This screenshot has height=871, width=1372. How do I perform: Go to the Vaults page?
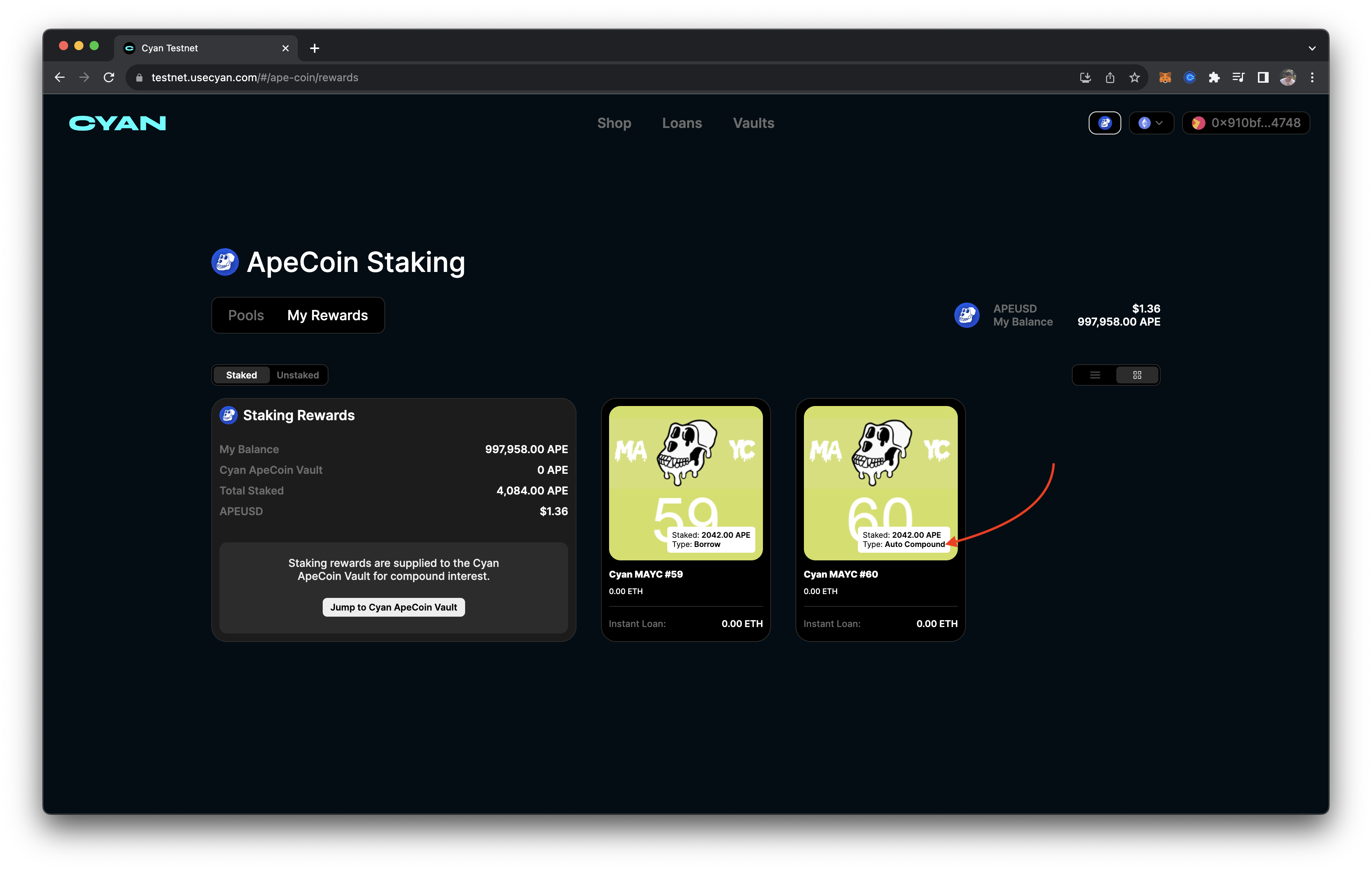pos(753,123)
